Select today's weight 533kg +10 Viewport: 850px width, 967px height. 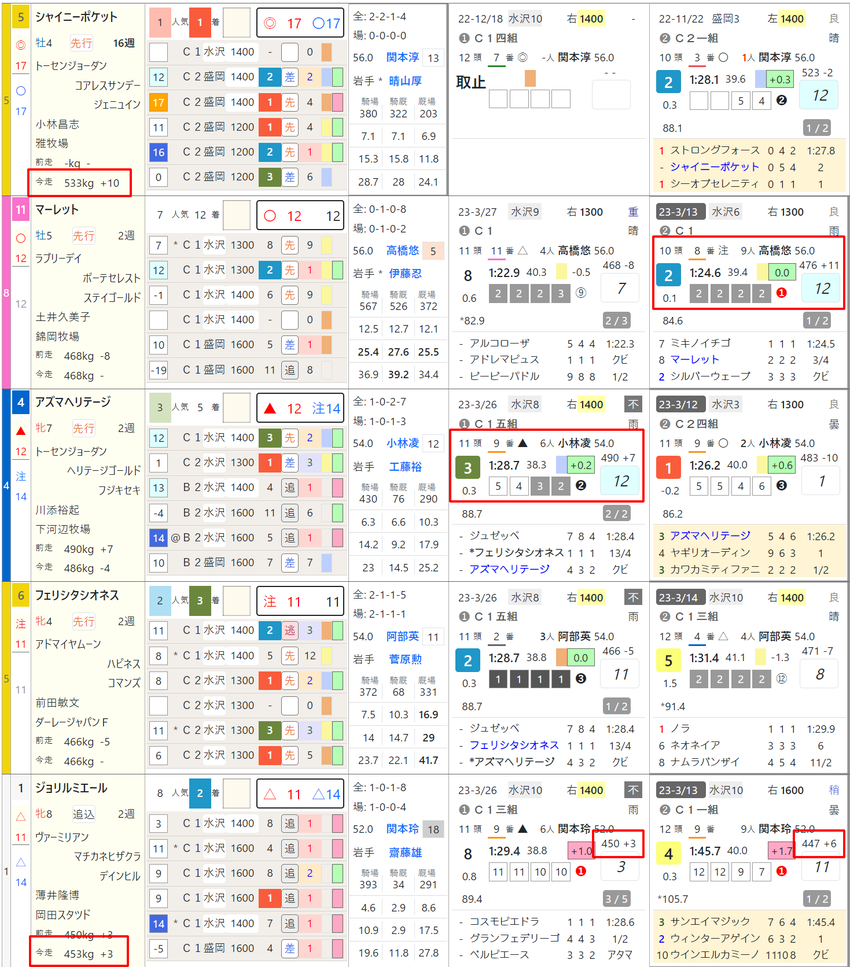pyautogui.click(x=91, y=183)
